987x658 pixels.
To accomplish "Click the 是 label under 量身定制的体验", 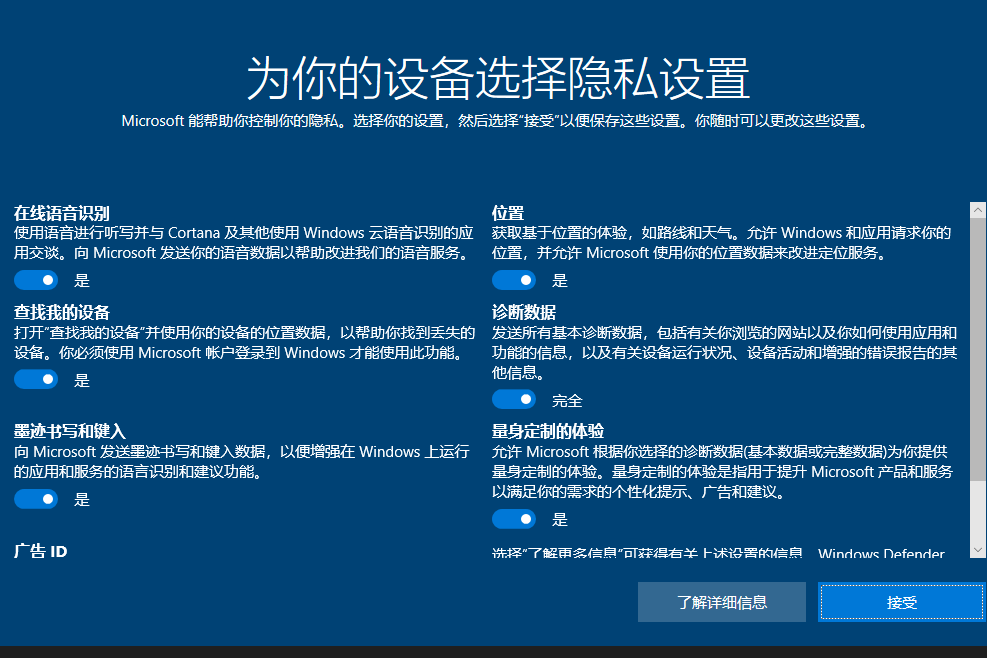I will (x=560, y=519).
